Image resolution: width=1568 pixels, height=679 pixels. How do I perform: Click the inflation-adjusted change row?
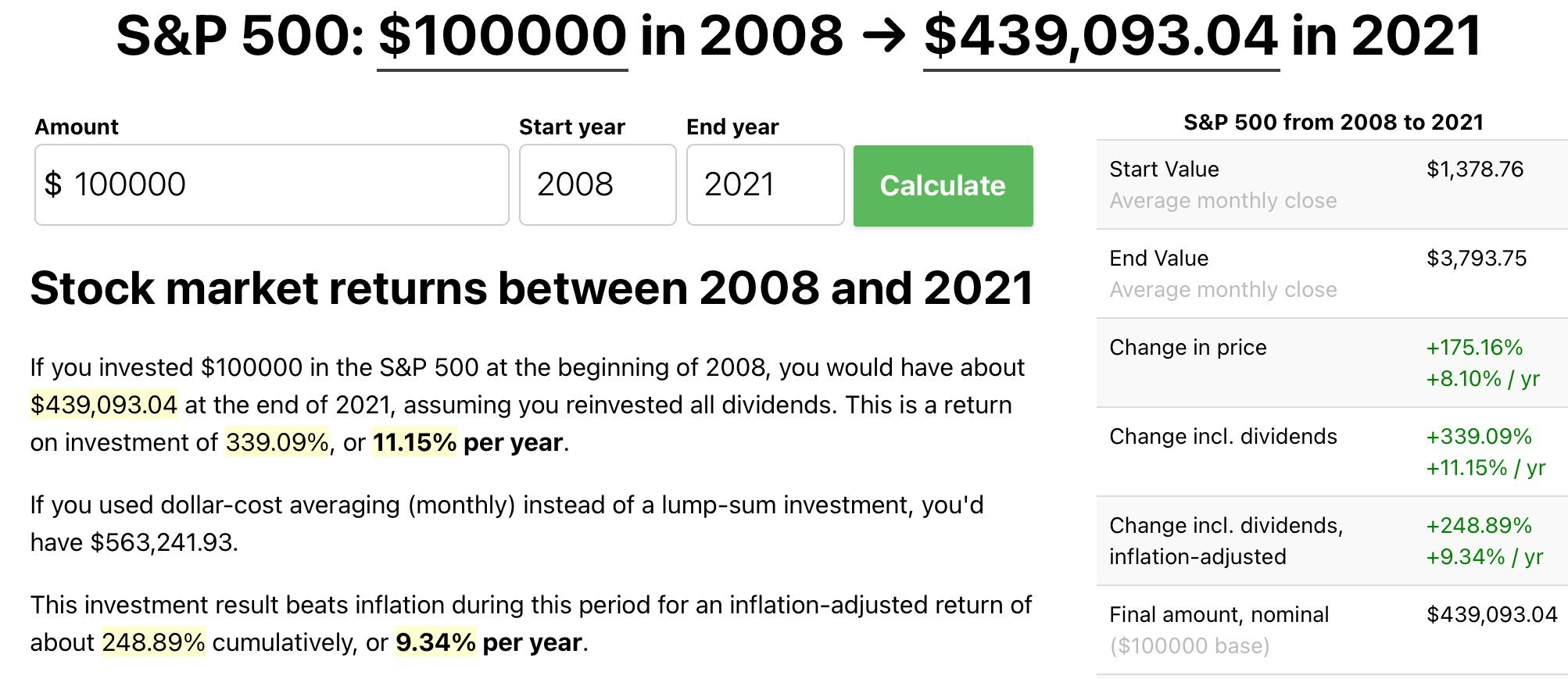(1331, 541)
